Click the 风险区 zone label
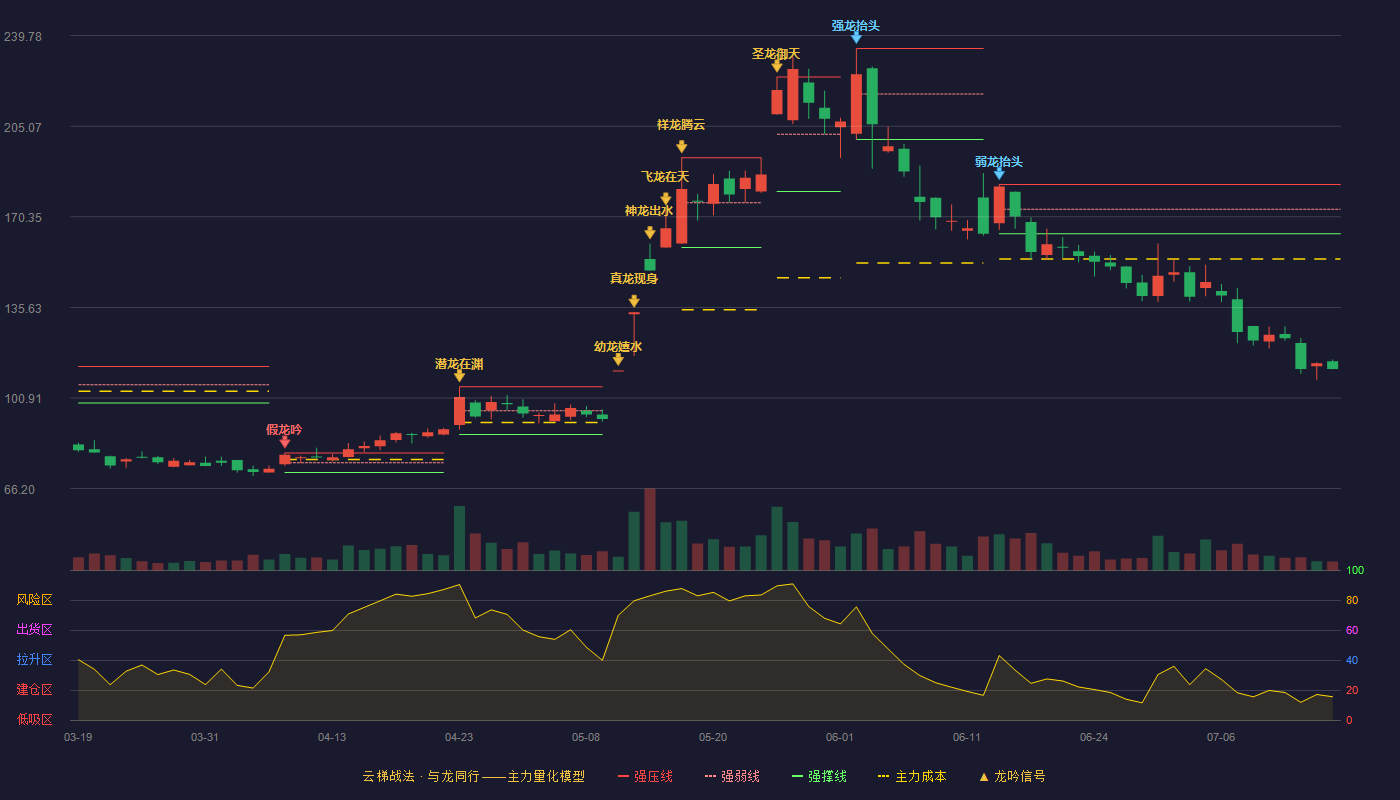The height and width of the screenshot is (800, 1400). (x=34, y=600)
